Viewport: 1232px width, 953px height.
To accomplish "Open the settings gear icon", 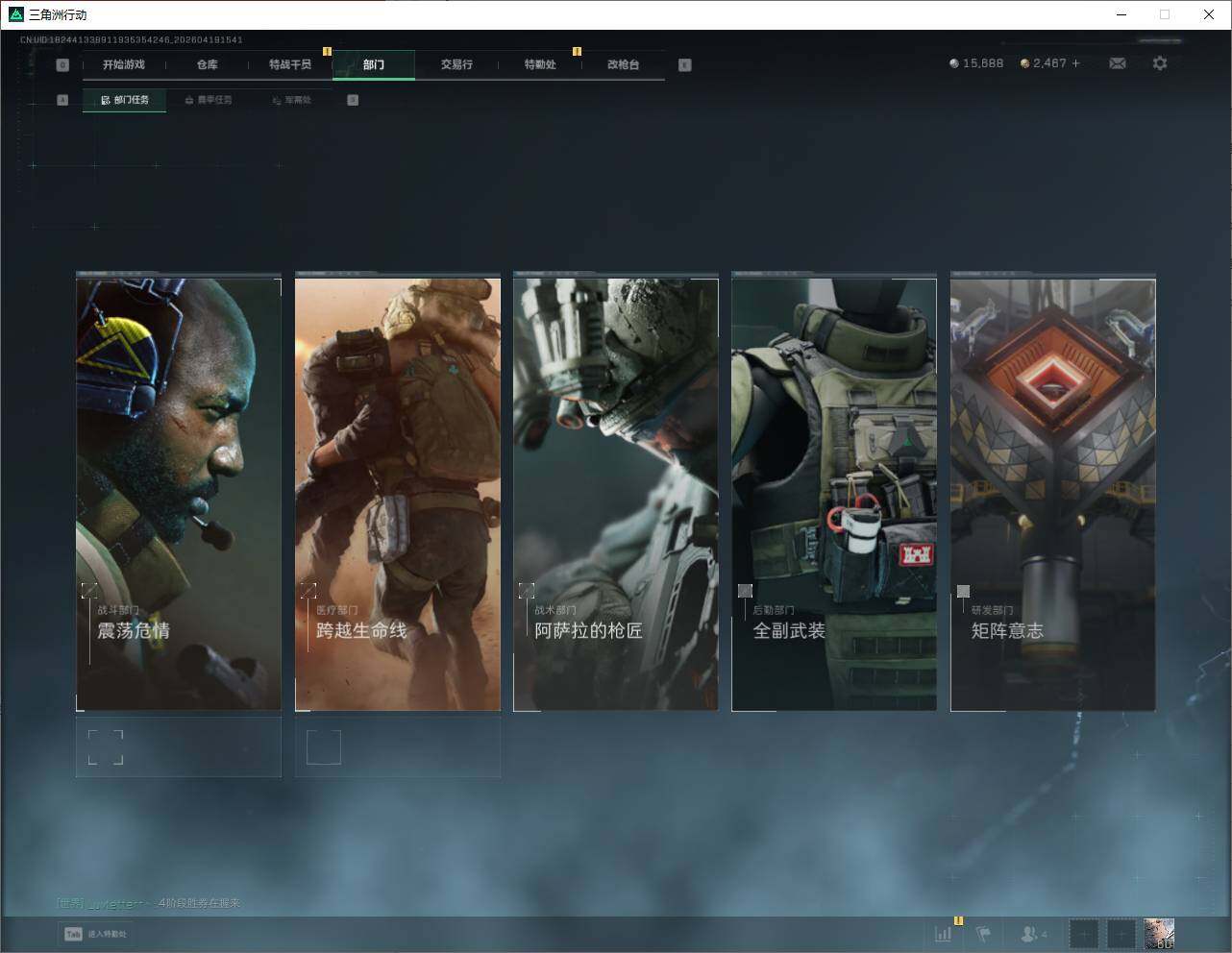I will [1160, 63].
